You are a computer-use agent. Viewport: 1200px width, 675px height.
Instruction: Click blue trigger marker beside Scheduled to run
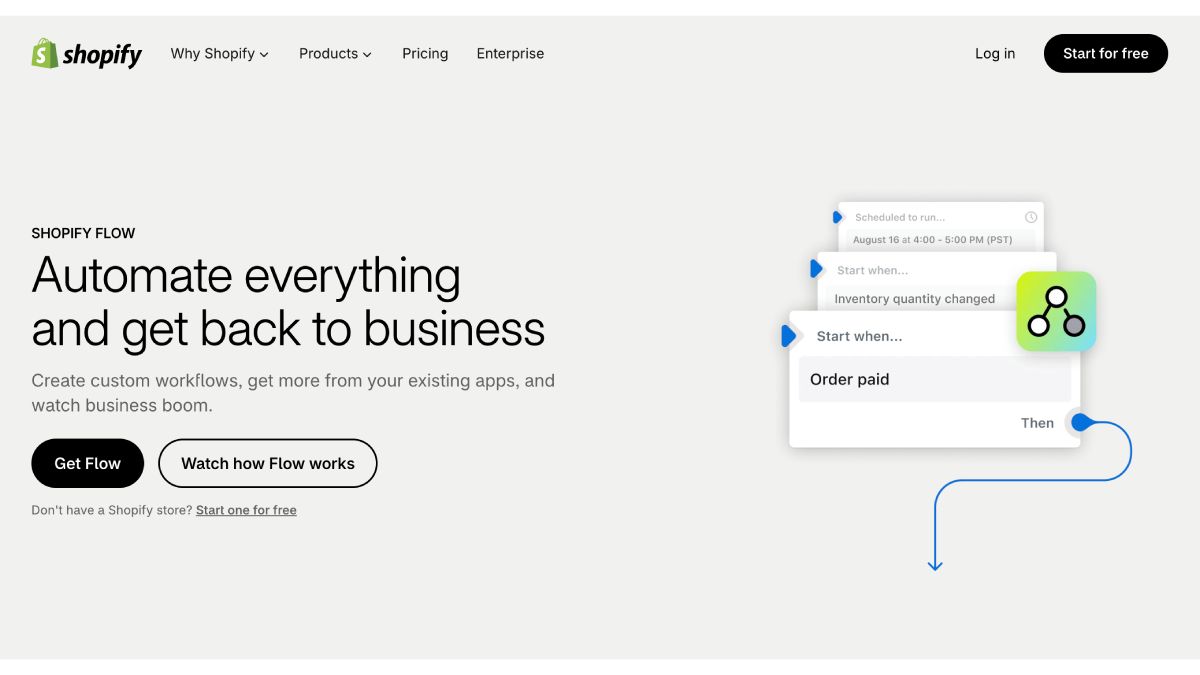(838, 217)
